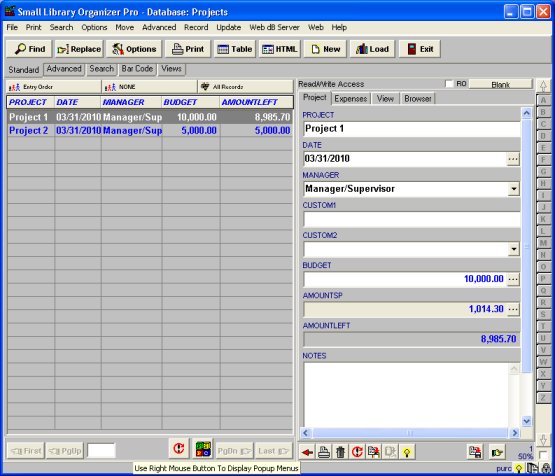Open the Entry Order sort selector
Screen dimensions: 555x476
pyautogui.click(x=53, y=87)
